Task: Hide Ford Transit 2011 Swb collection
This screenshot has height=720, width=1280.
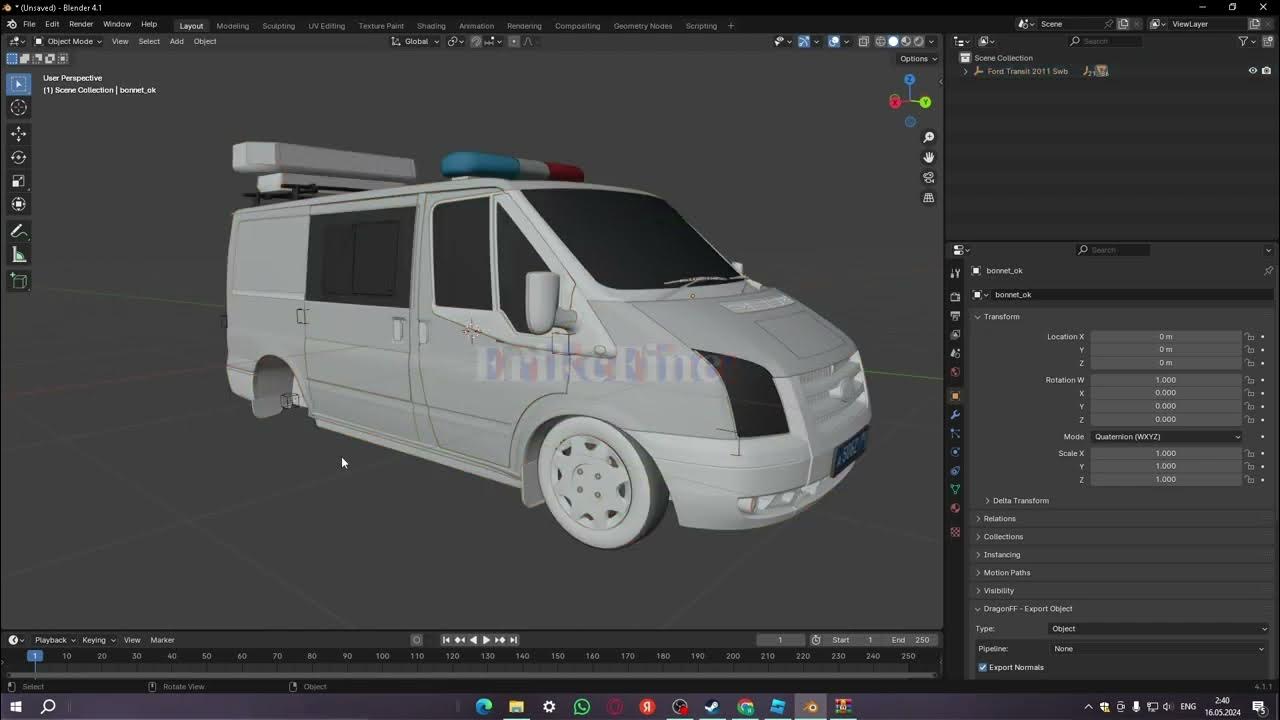Action: pos(1252,71)
